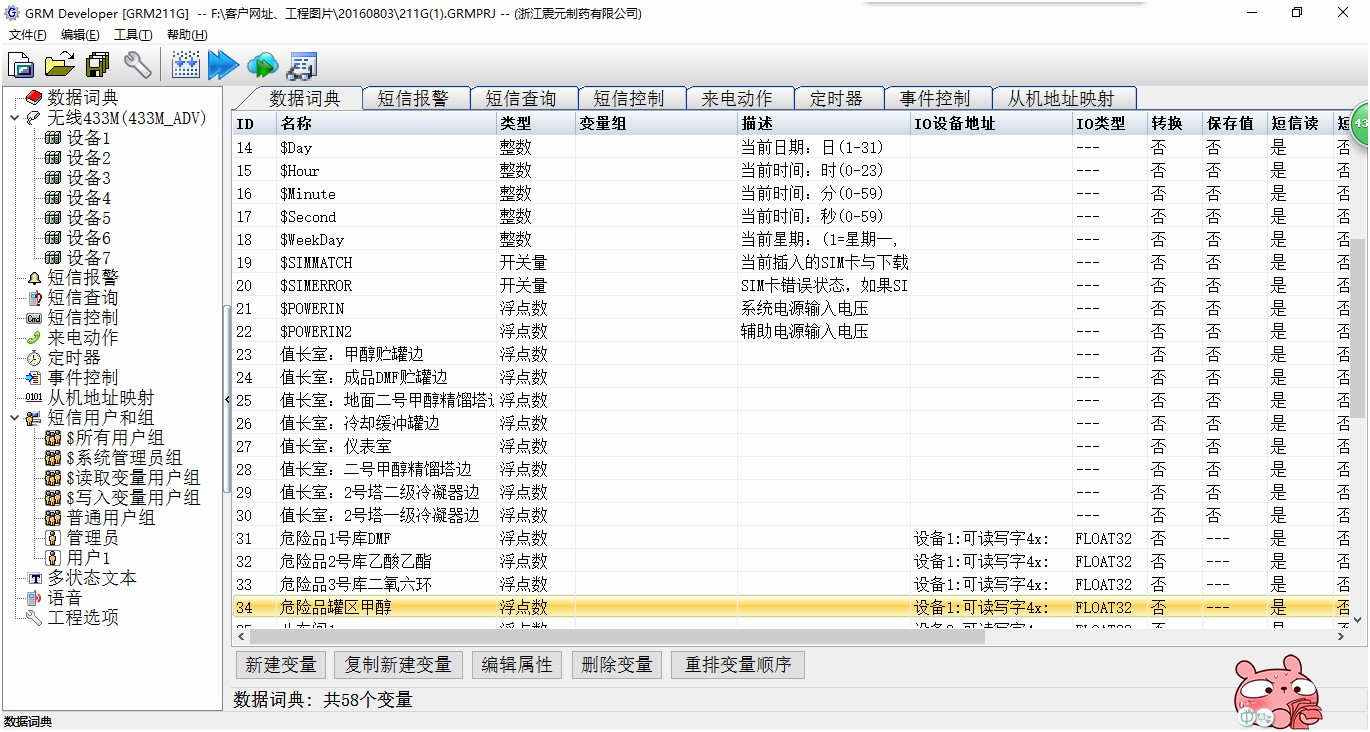Click the open project folder icon
This screenshot has height=732, width=1370.
[60, 65]
